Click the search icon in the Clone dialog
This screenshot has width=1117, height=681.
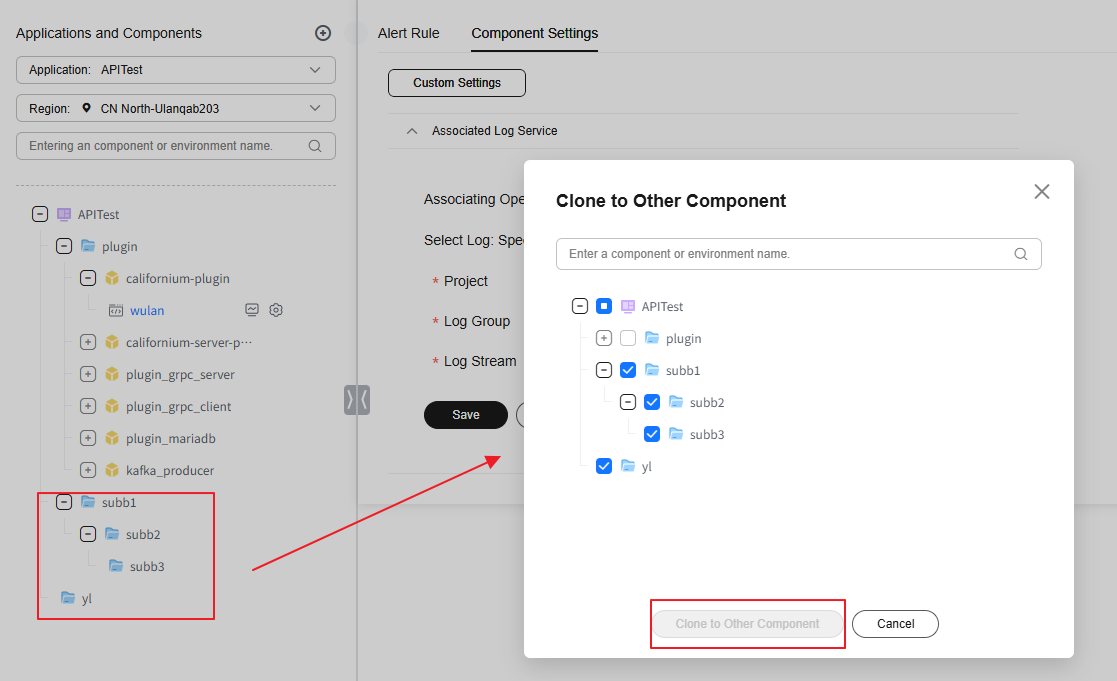coord(1021,254)
